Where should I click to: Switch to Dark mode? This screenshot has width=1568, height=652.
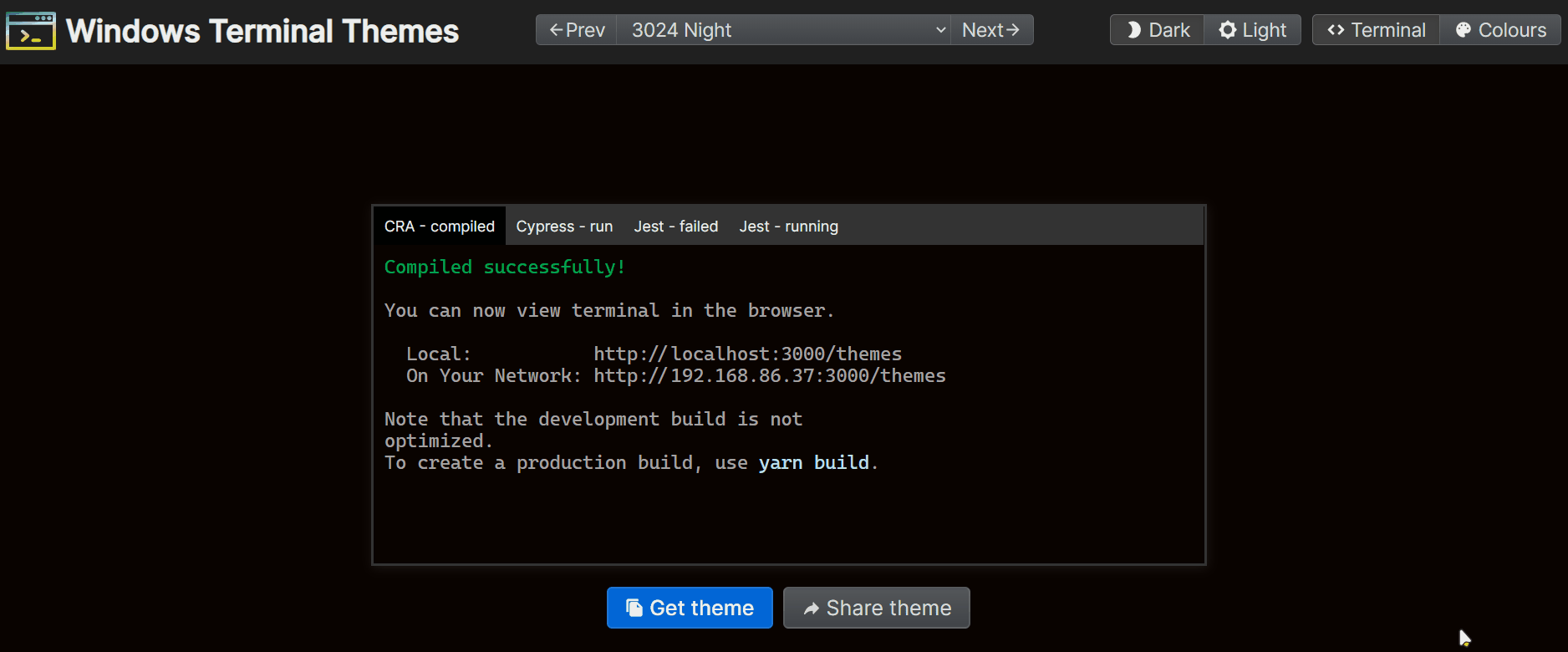click(x=1158, y=30)
